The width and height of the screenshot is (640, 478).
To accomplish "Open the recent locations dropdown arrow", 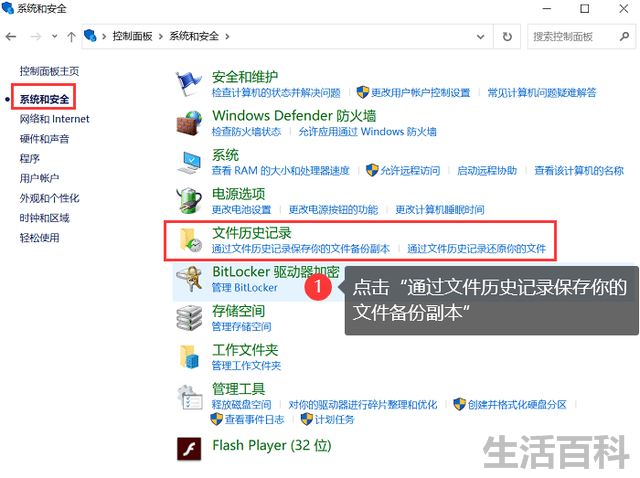I will coord(55,36).
